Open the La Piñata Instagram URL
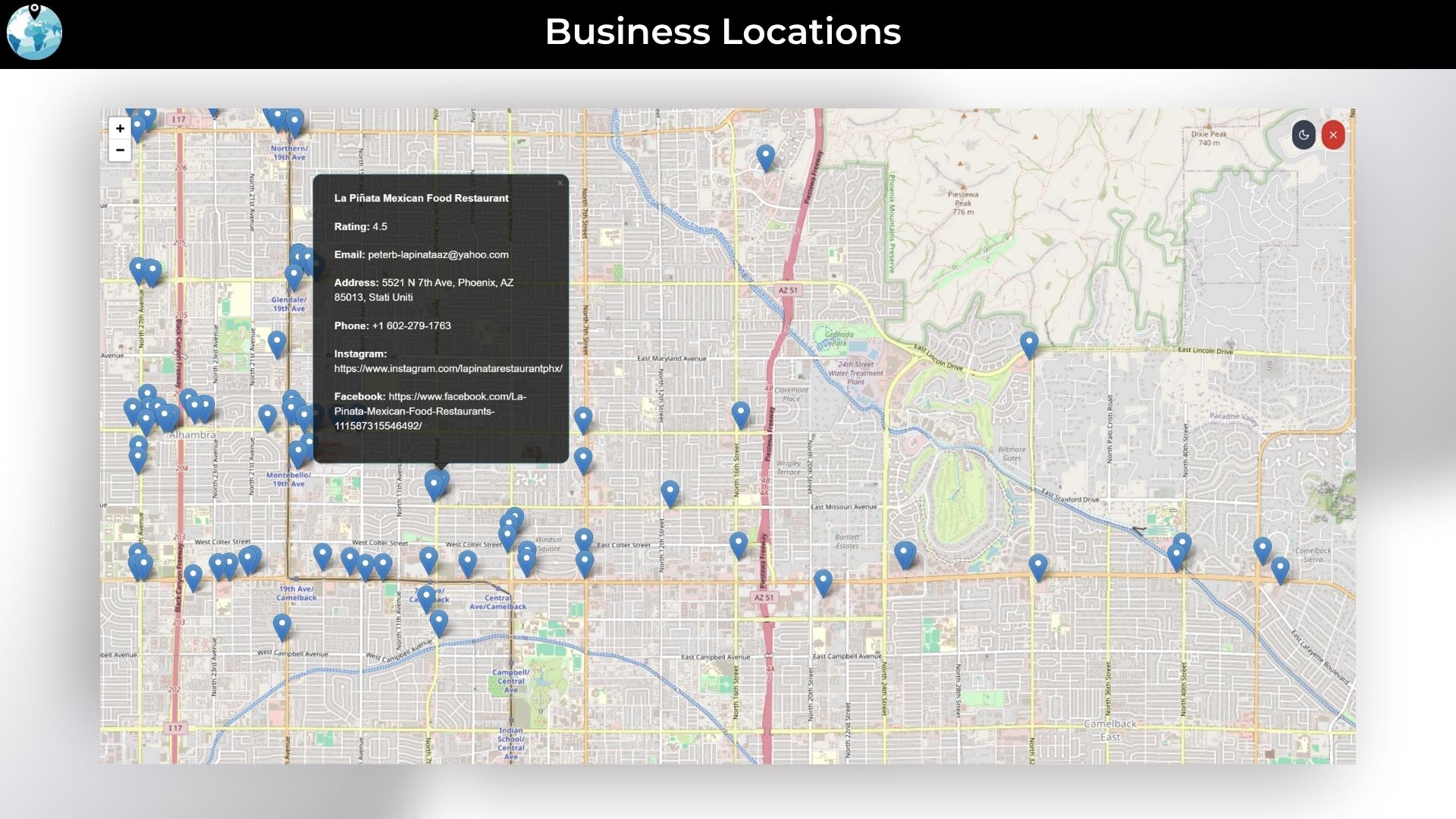This screenshot has width=1456, height=819. [x=447, y=369]
